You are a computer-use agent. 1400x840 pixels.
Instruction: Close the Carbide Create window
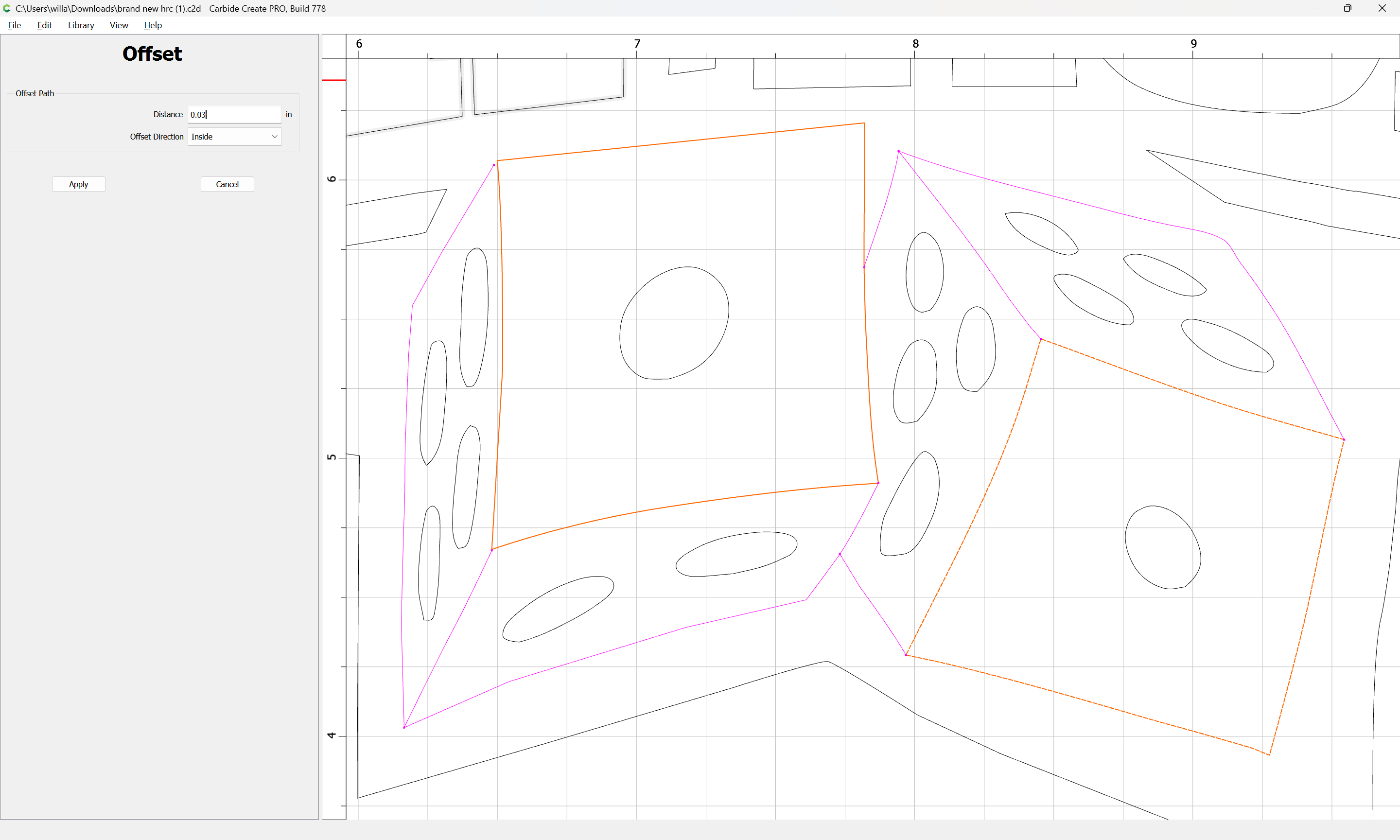tap(1382, 8)
